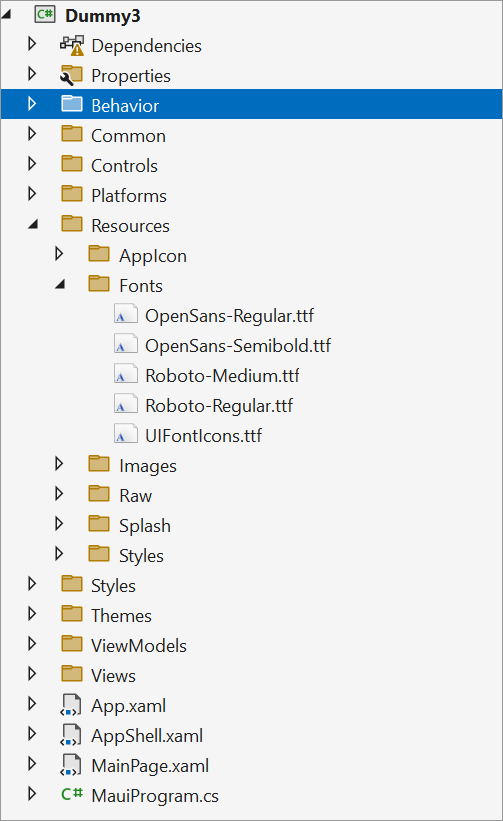503x821 pixels.
Task: Click the font file icon of OpenSans-Semibold.ttf
Action: coord(126,345)
